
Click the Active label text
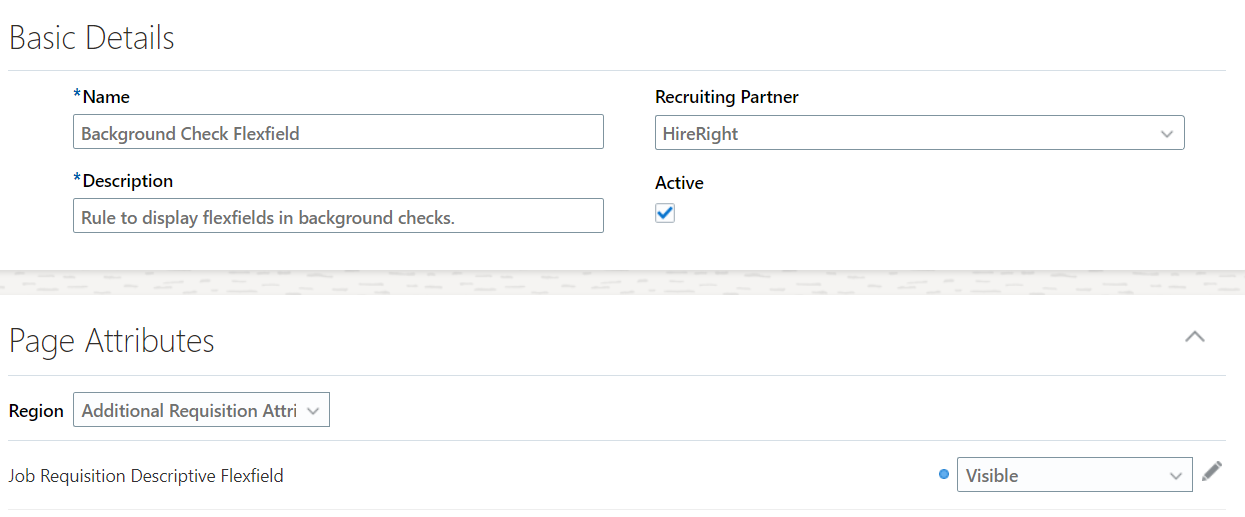pyautogui.click(x=679, y=183)
